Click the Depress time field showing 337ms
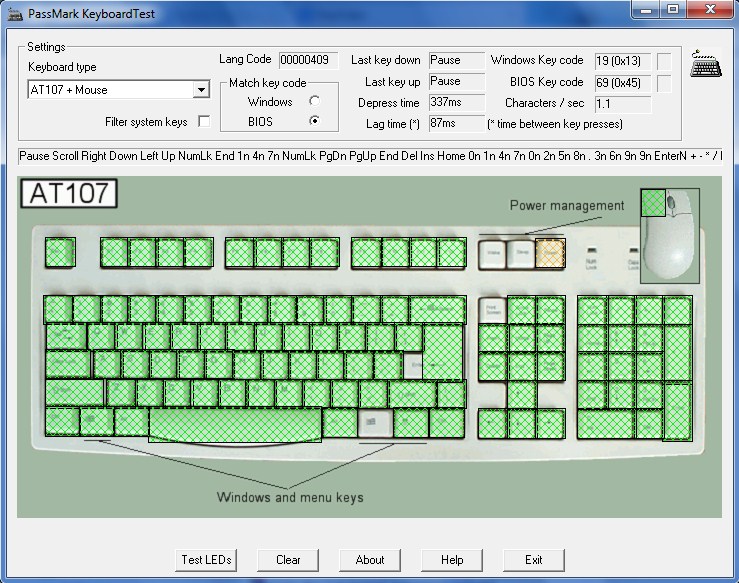The image size is (739, 583). 457,102
